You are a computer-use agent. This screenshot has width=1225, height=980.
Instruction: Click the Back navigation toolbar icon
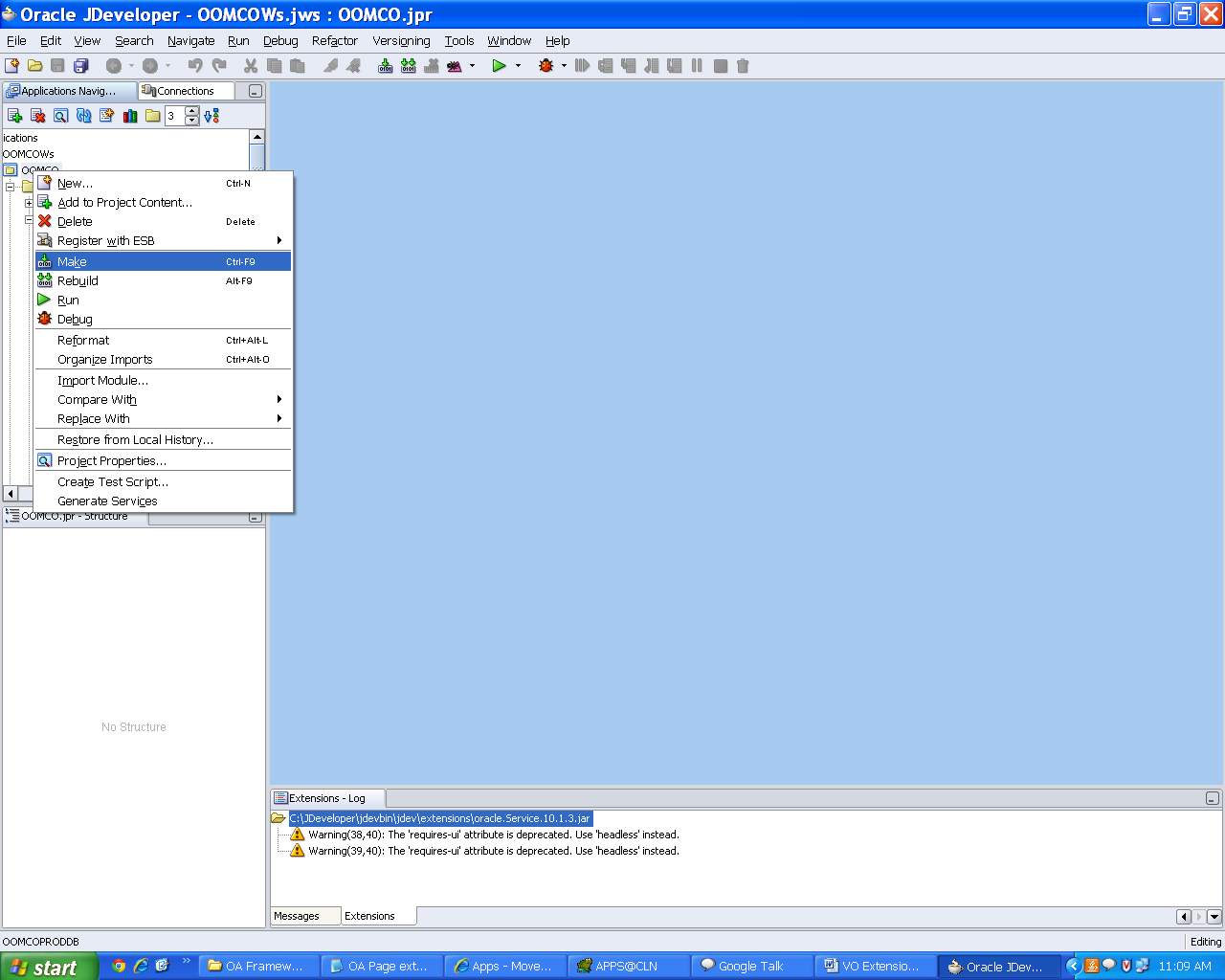point(113,66)
